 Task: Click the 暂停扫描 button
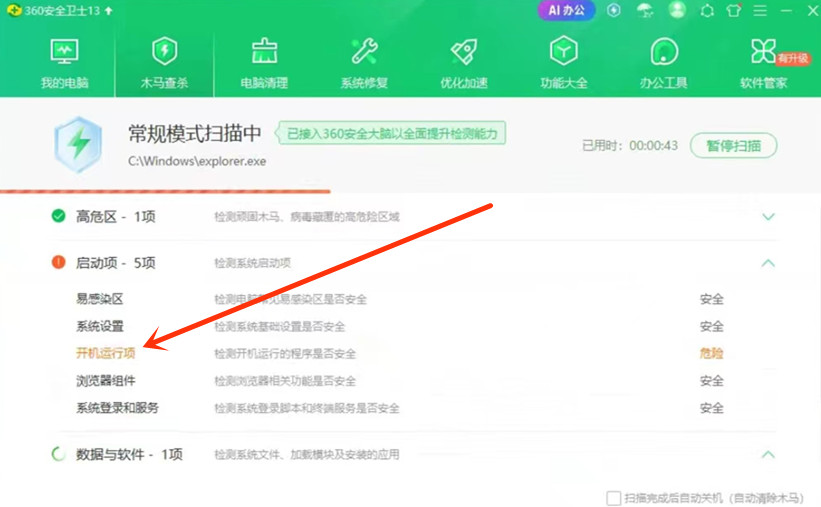tap(733, 146)
